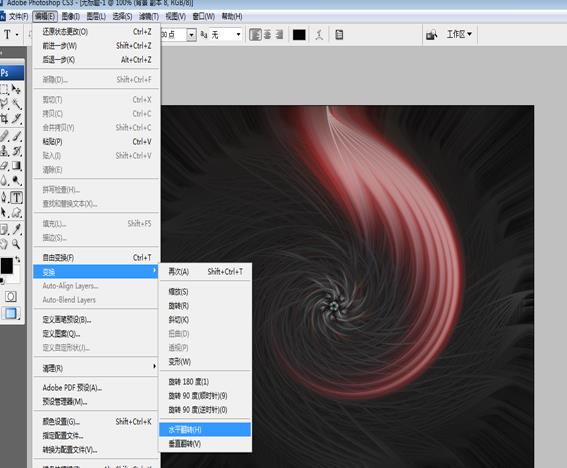Choose 旋转 180 度 in submenu
Image resolution: width=567 pixels, height=468 pixels.
205,382
